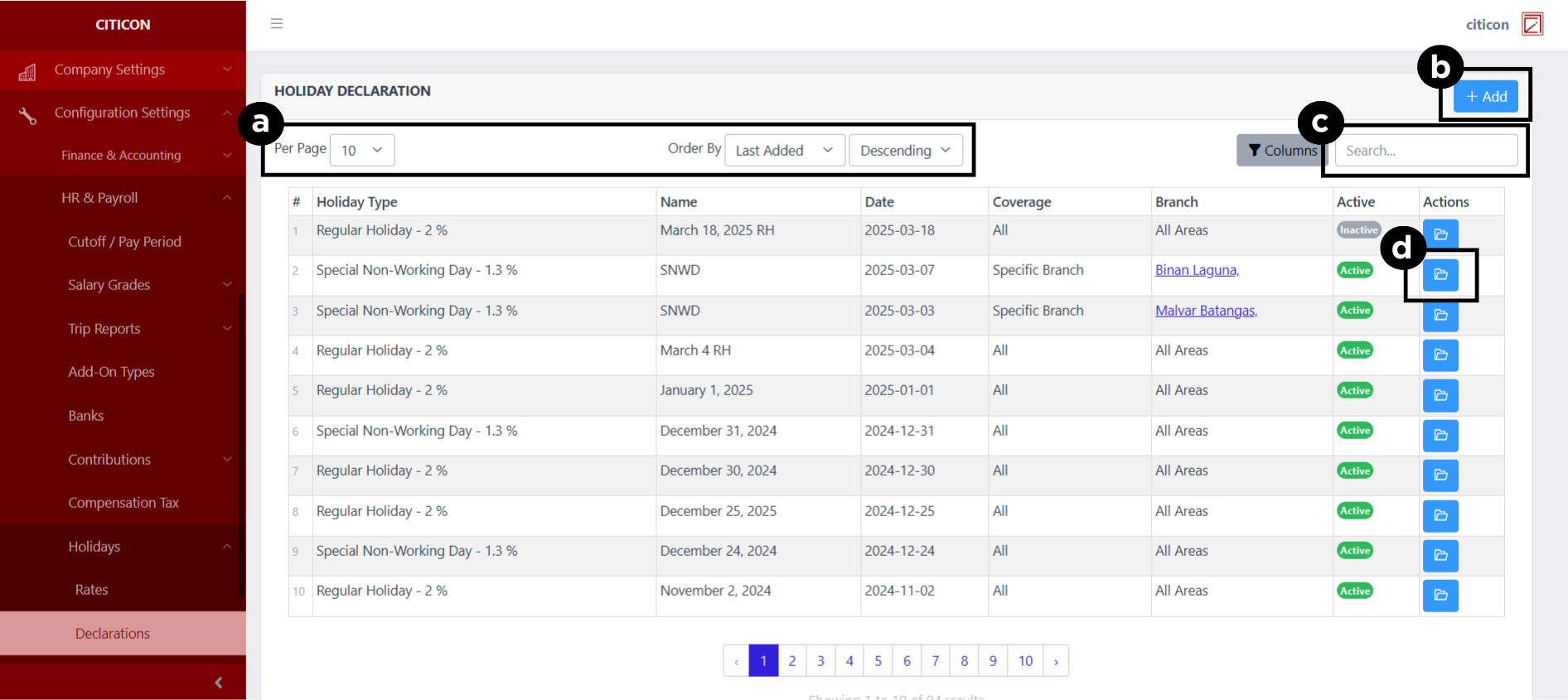Open folder action for March 18, 2025 RH
The width and height of the screenshot is (1568, 700).
1440,234
